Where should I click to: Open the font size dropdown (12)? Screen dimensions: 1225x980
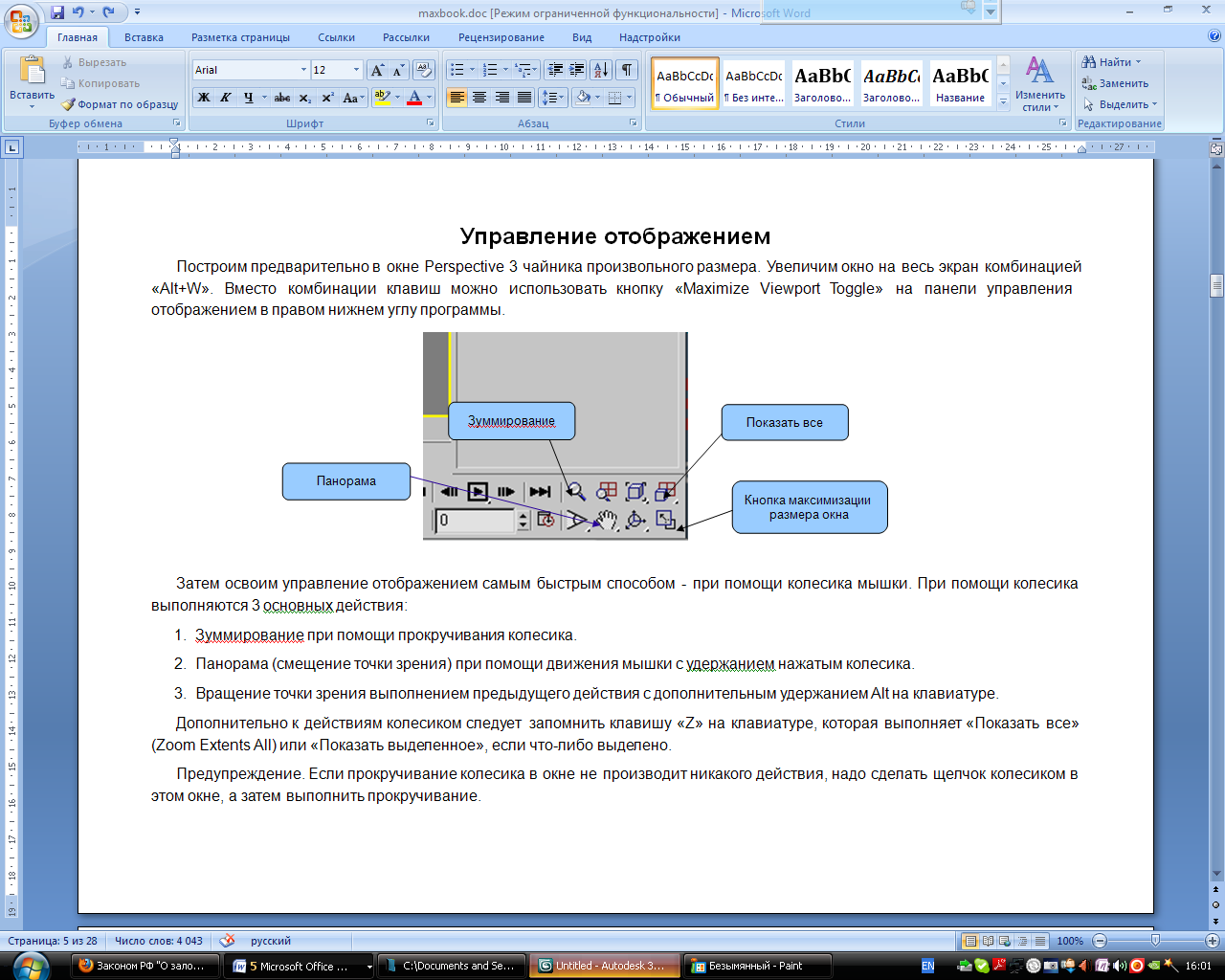pyautogui.click(x=356, y=70)
